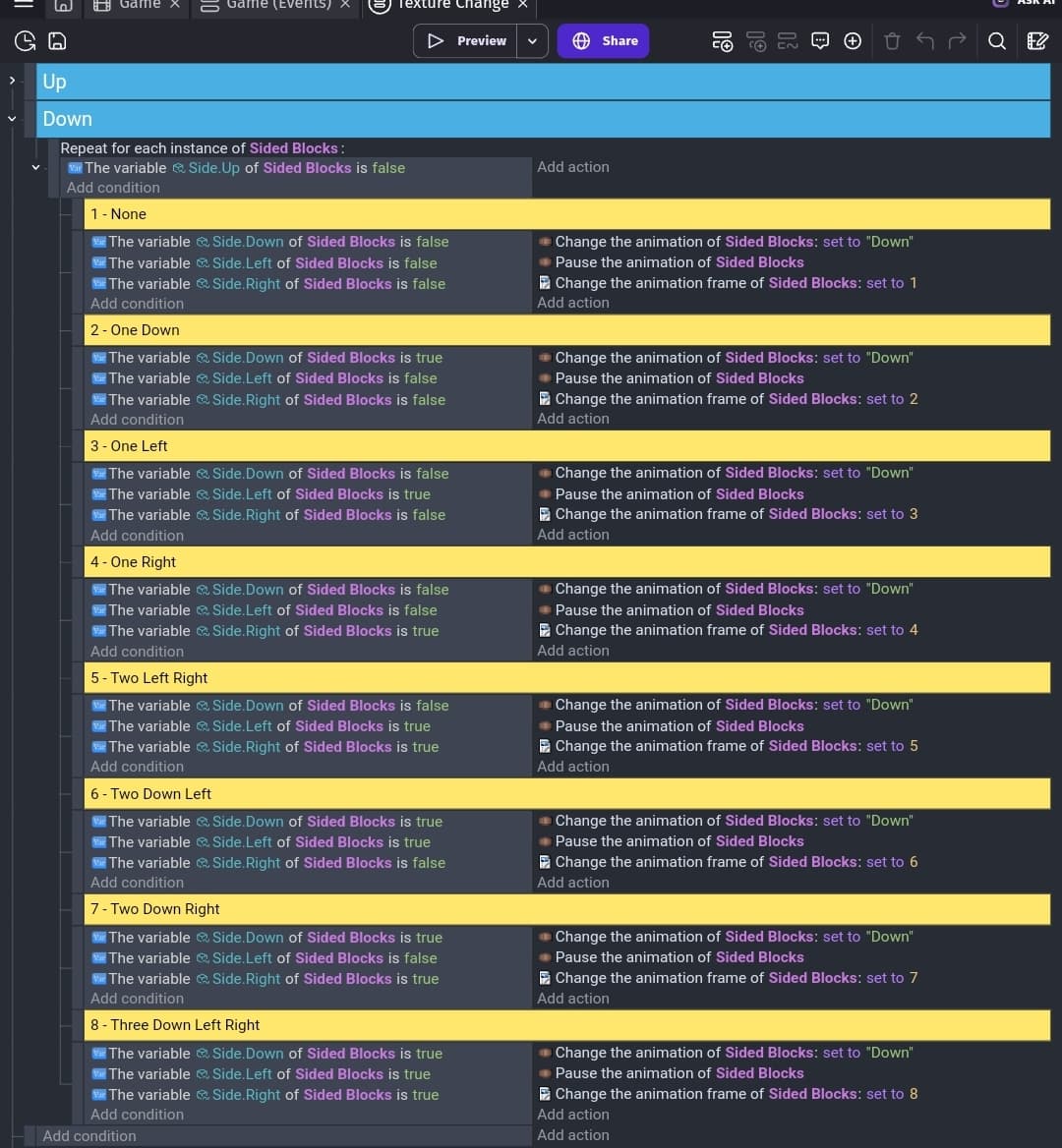Image resolution: width=1062 pixels, height=1148 pixels.
Task: Select the '8 - Three Down Left Right' comment bar
Action: point(566,1025)
